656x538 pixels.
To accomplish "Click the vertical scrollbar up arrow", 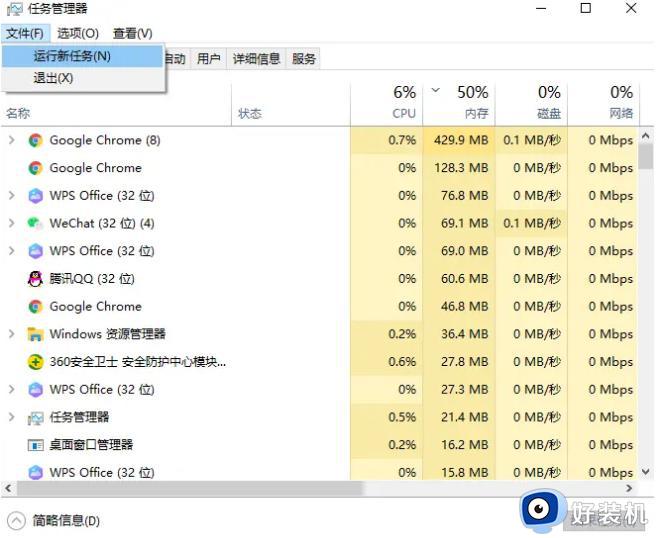I will pos(646,136).
